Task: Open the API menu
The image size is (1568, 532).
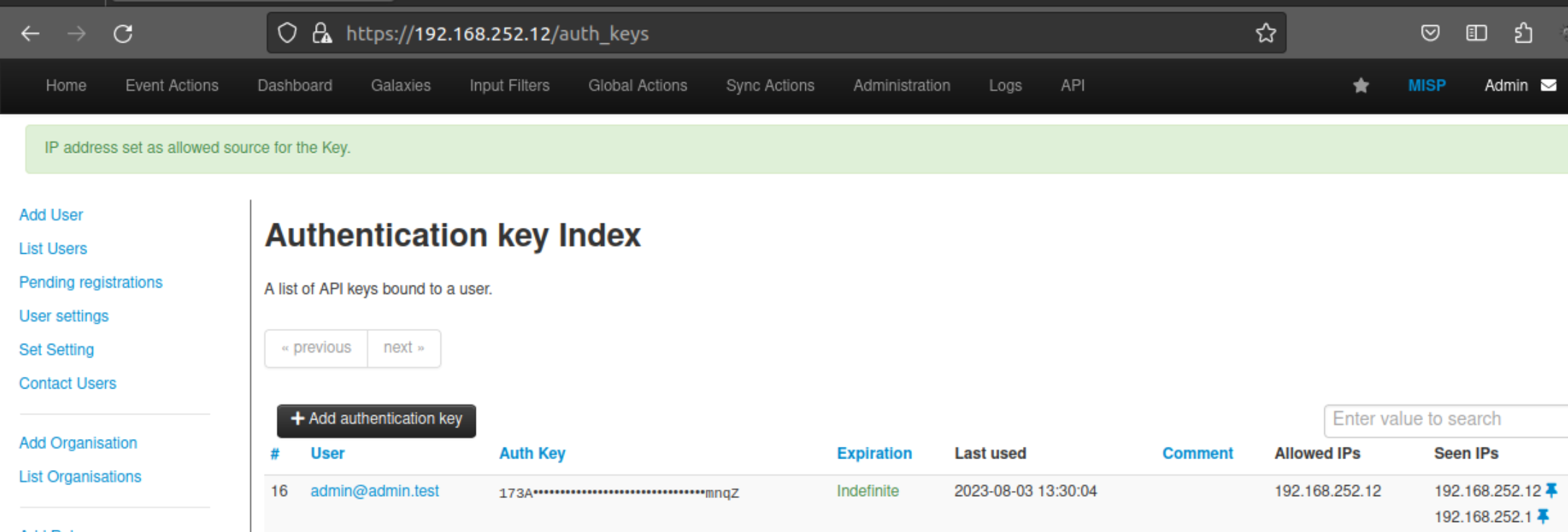Action: [x=1073, y=86]
